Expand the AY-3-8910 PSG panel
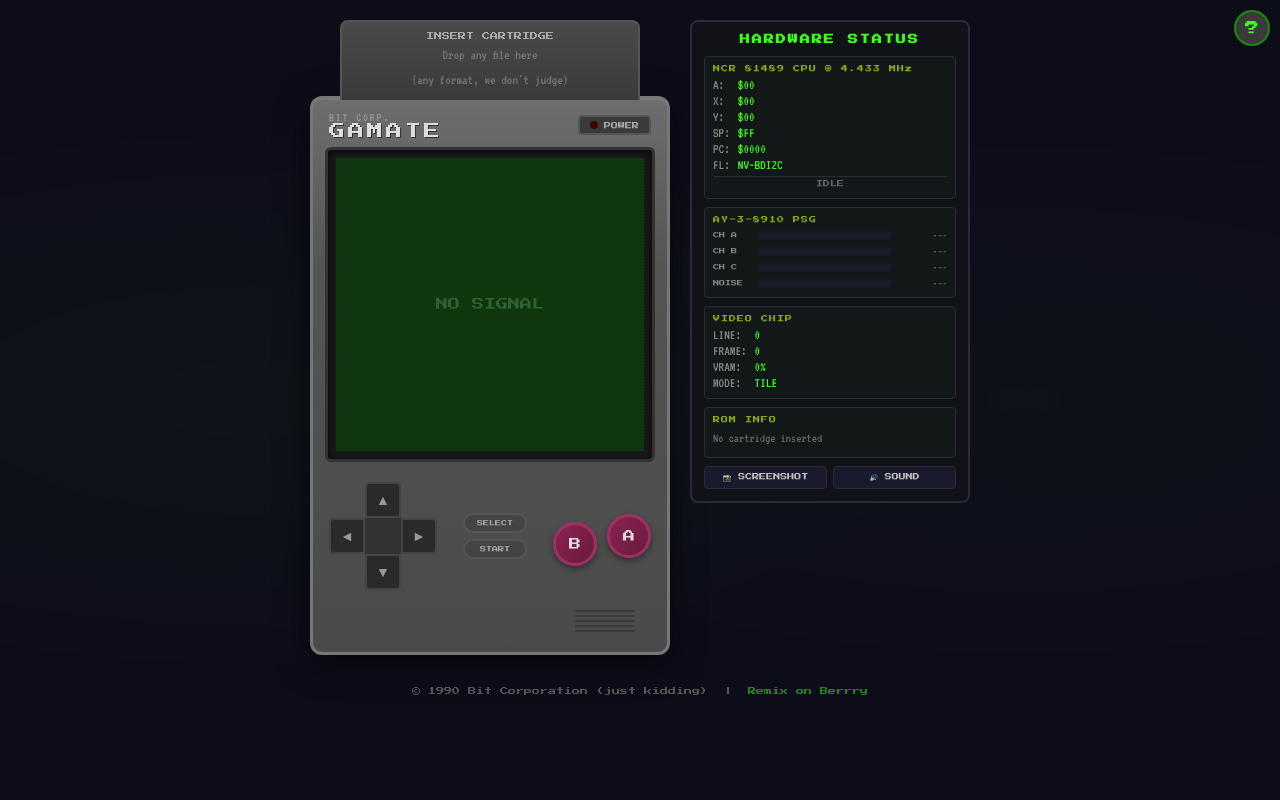Viewport: 1280px width, 800px height. (x=763, y=218)
